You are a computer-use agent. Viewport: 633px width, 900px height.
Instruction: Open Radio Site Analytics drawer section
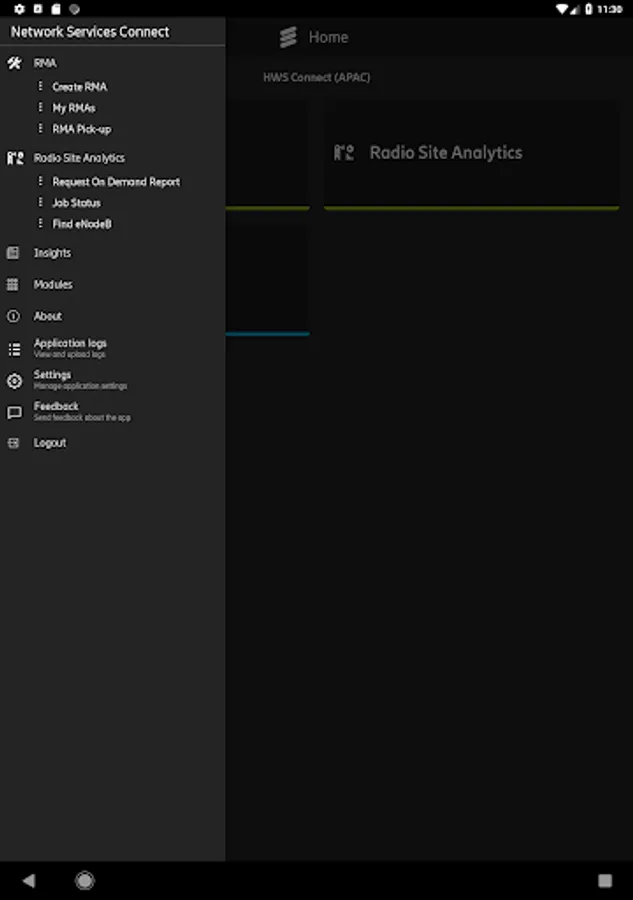pos(79,158)
